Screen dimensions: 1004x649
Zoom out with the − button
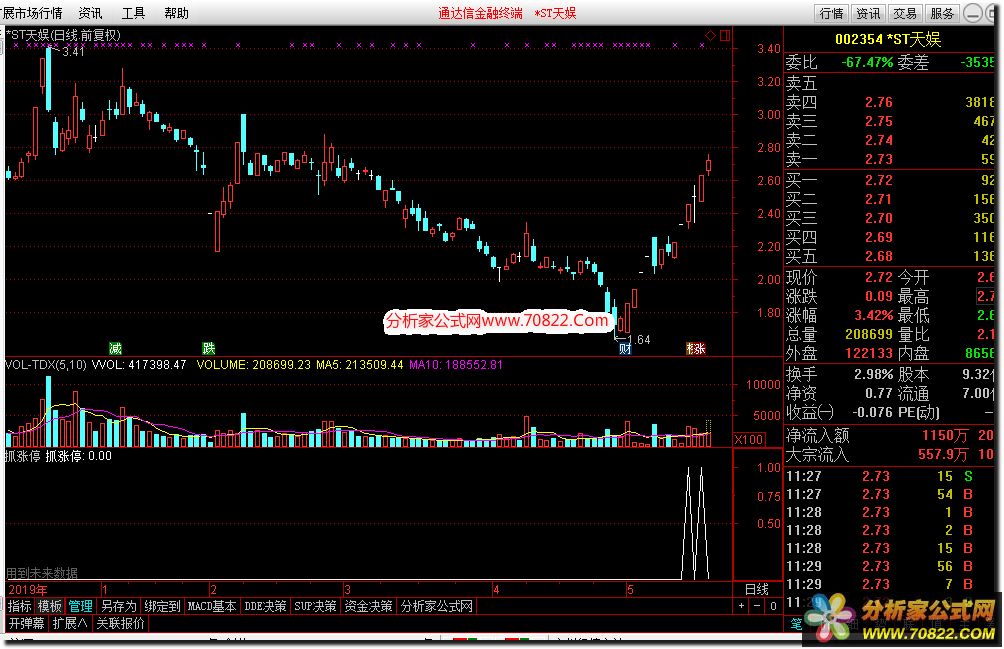(x=757, y=605)
